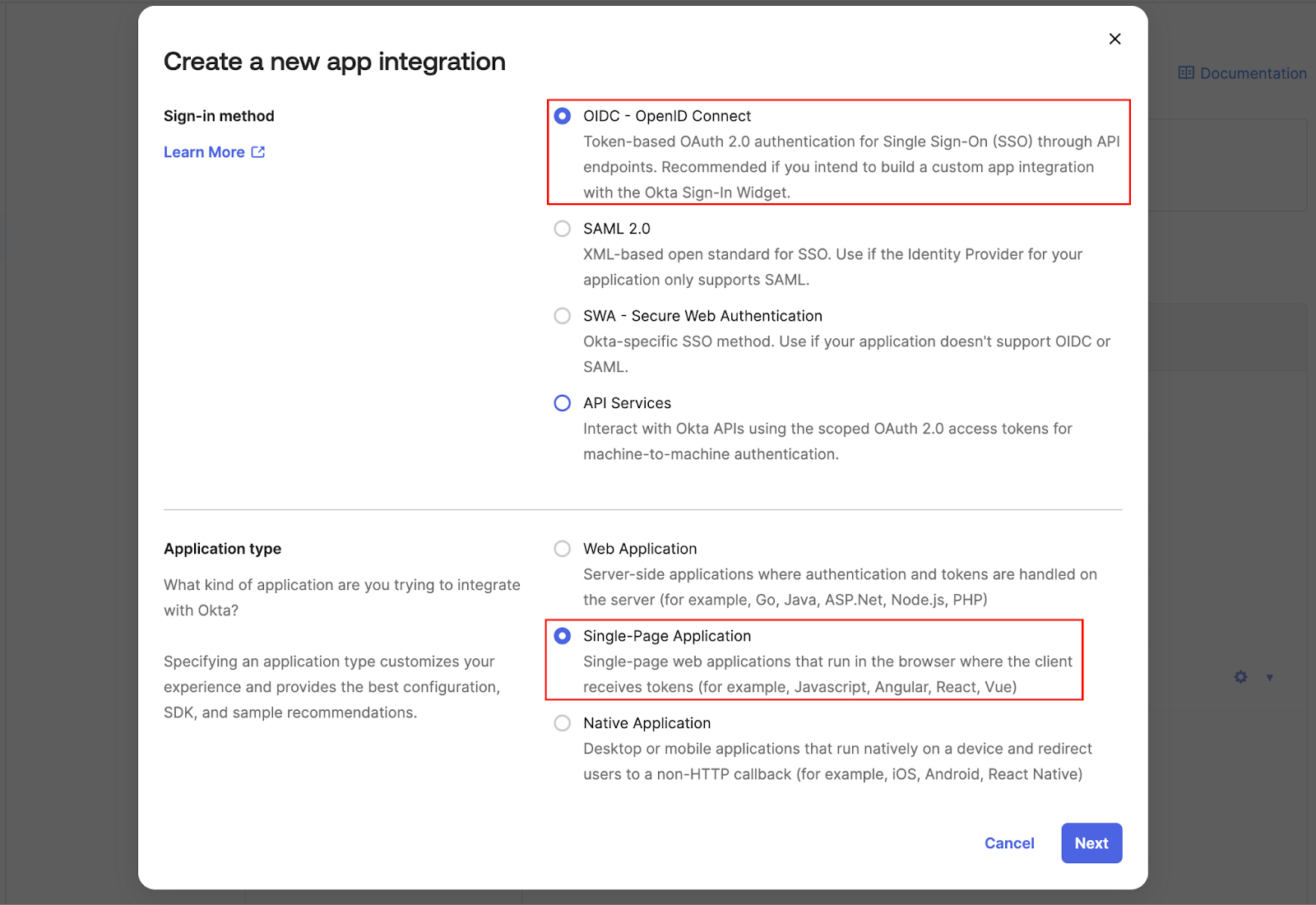
Task: Cancel the new app integration
Action: pos(1009,843)
